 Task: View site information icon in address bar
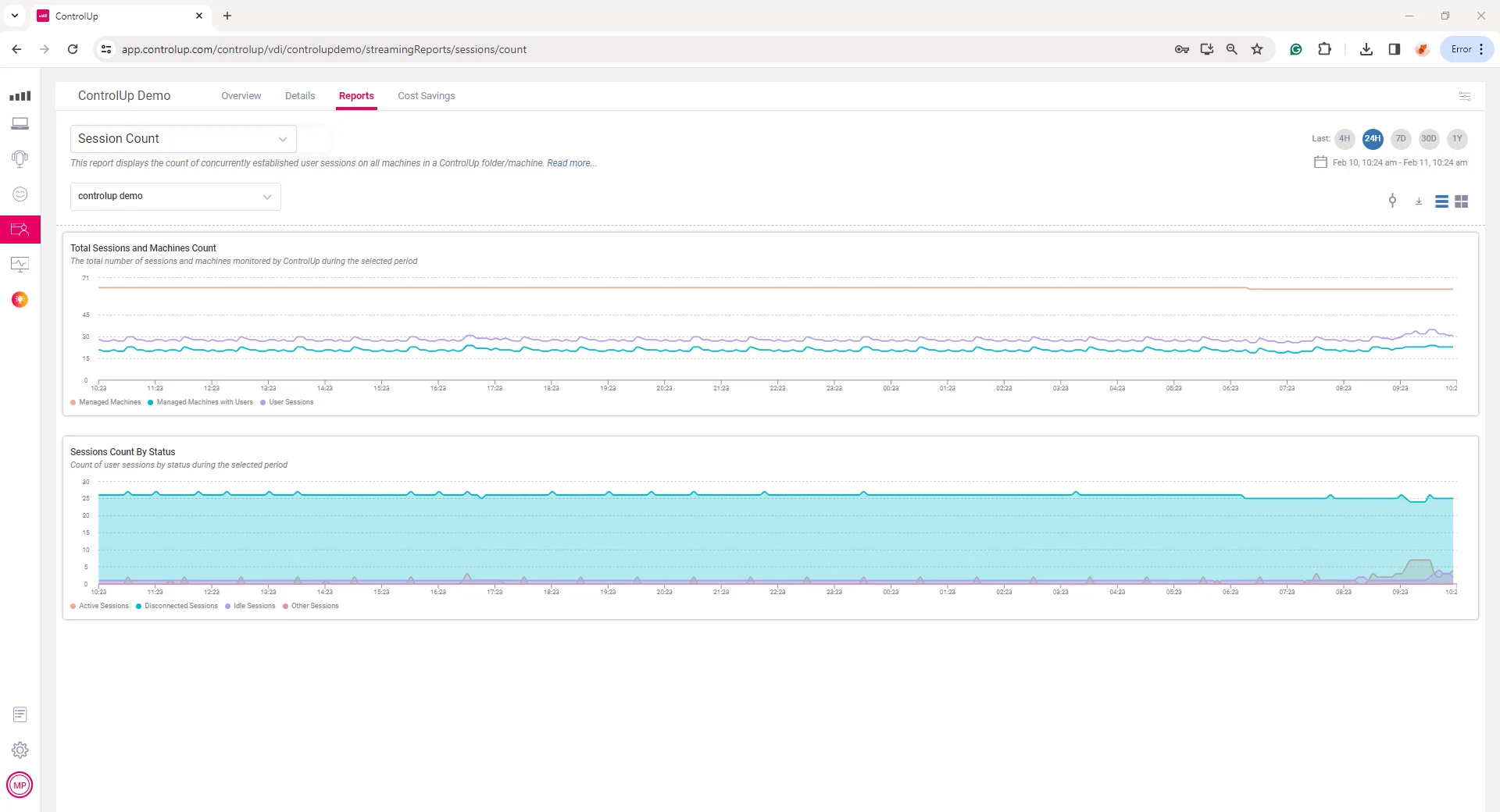point(107,49)
